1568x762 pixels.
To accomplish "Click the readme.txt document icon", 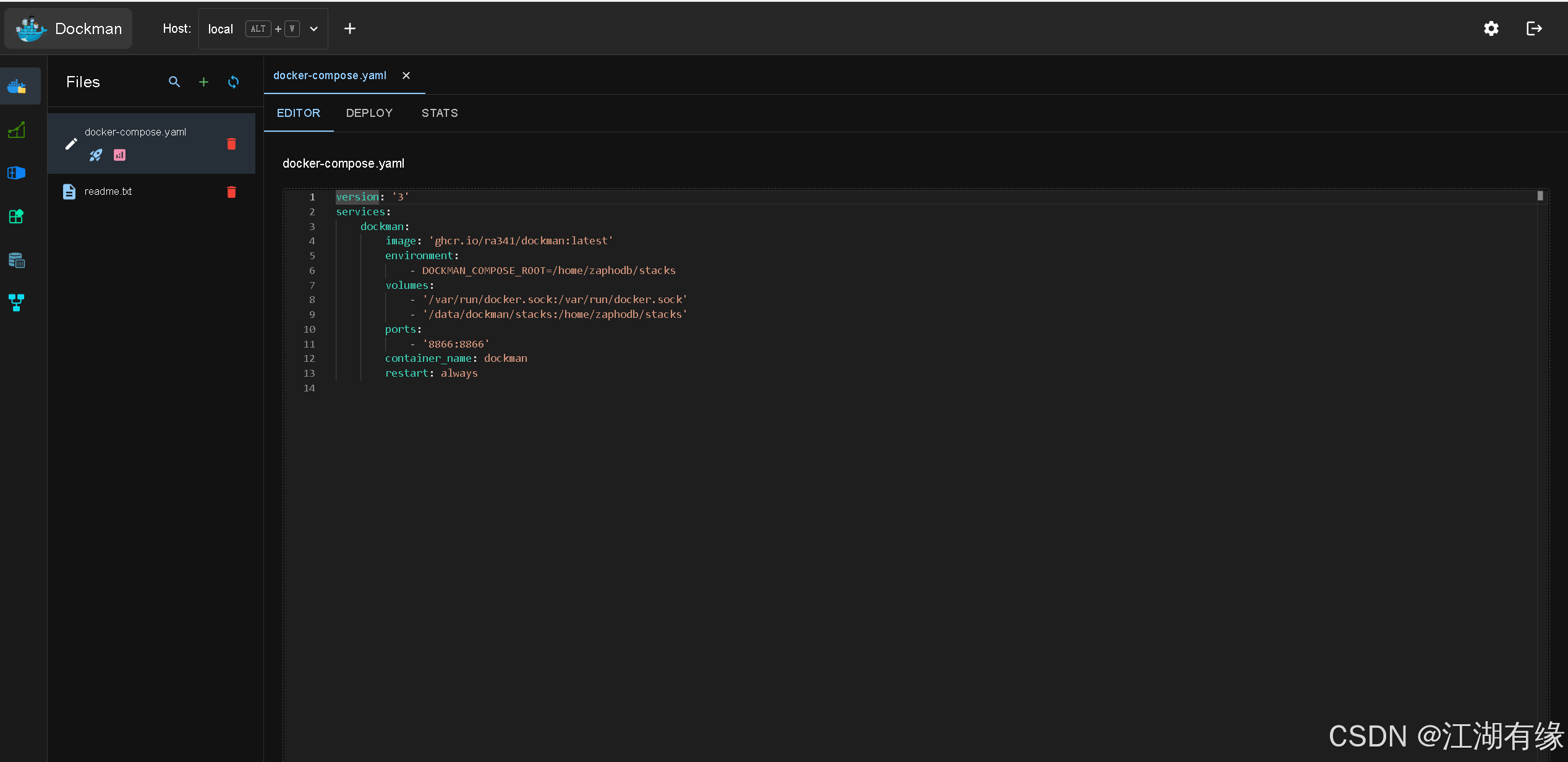I will [x=69, y=192].
